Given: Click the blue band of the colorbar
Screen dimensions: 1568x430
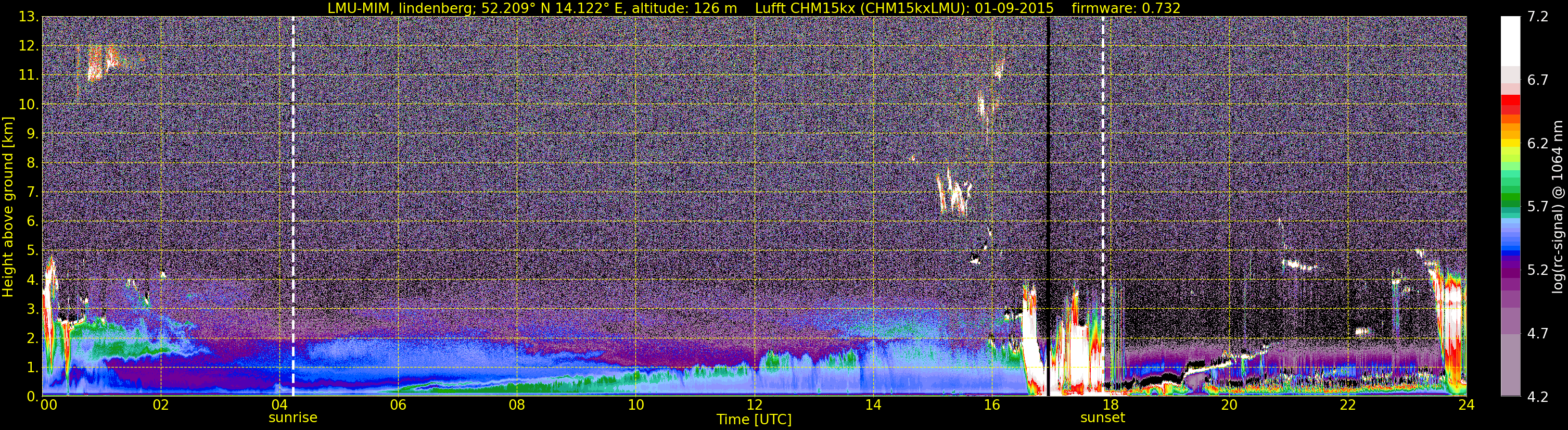Looking at the screenshot, I should point(1510,248).
